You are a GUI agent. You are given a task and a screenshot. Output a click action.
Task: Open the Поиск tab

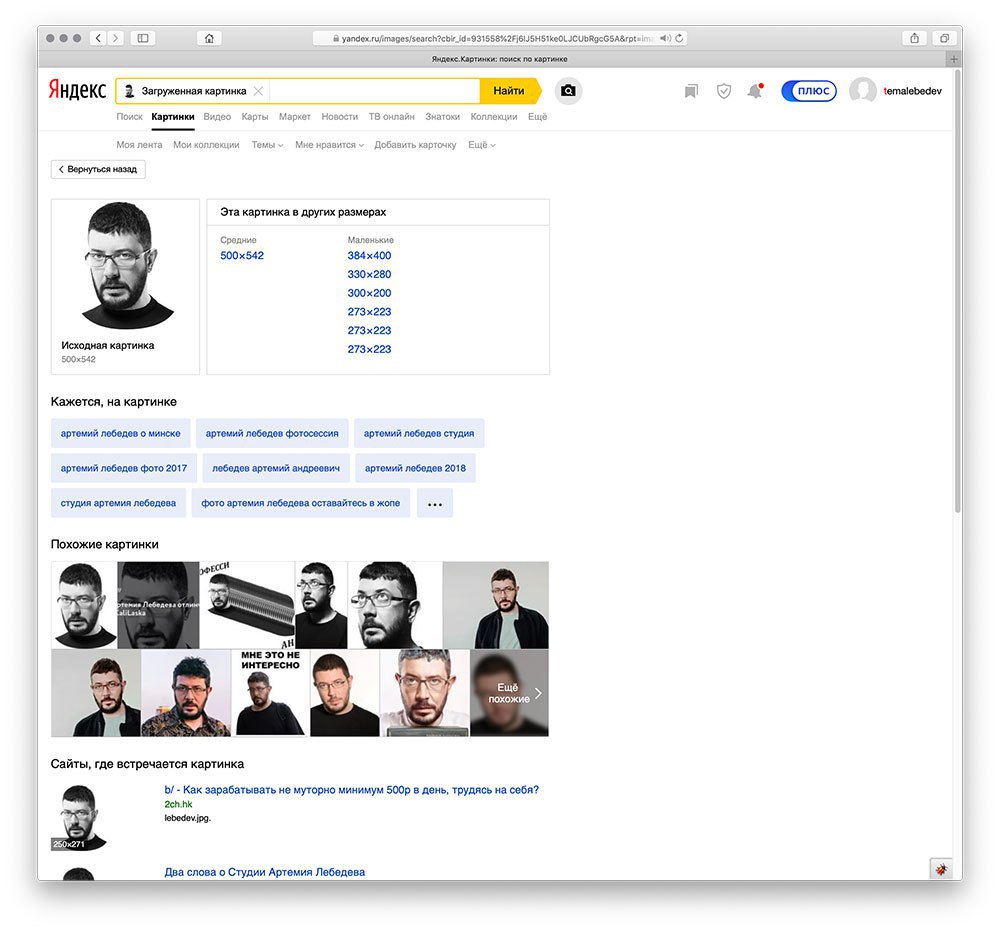(129, 117)
